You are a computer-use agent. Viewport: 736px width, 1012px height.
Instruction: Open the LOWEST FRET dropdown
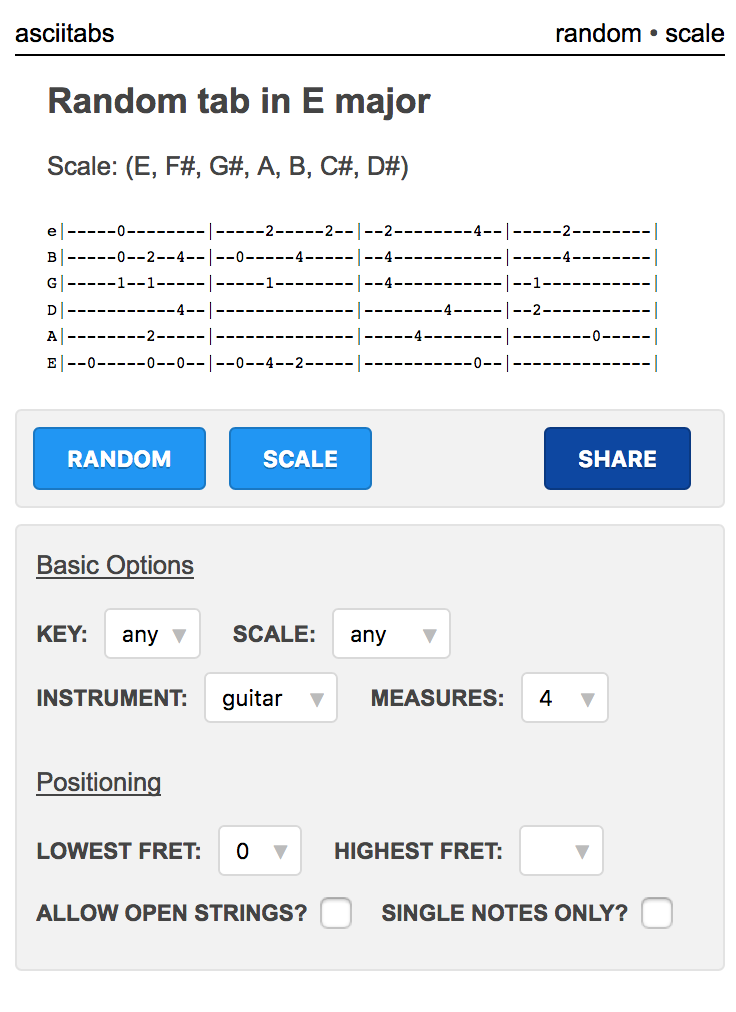(x=260, y=851)
